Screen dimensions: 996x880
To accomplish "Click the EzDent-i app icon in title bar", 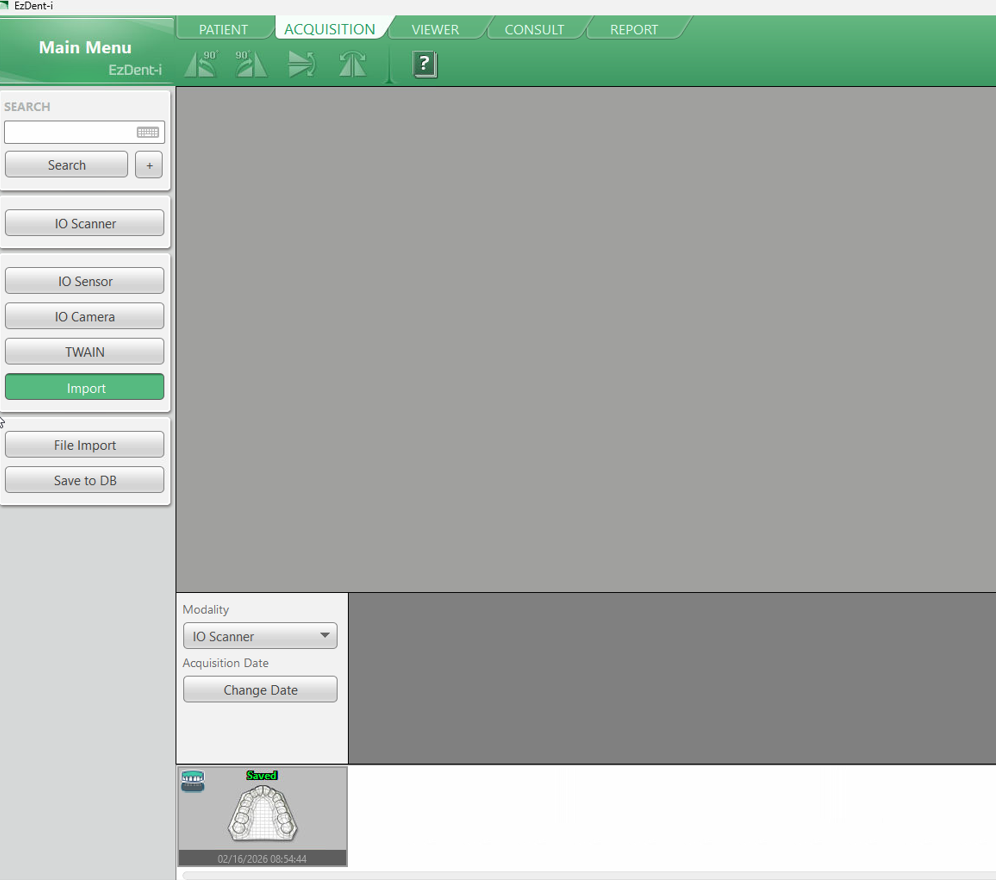I will point(5,6).
